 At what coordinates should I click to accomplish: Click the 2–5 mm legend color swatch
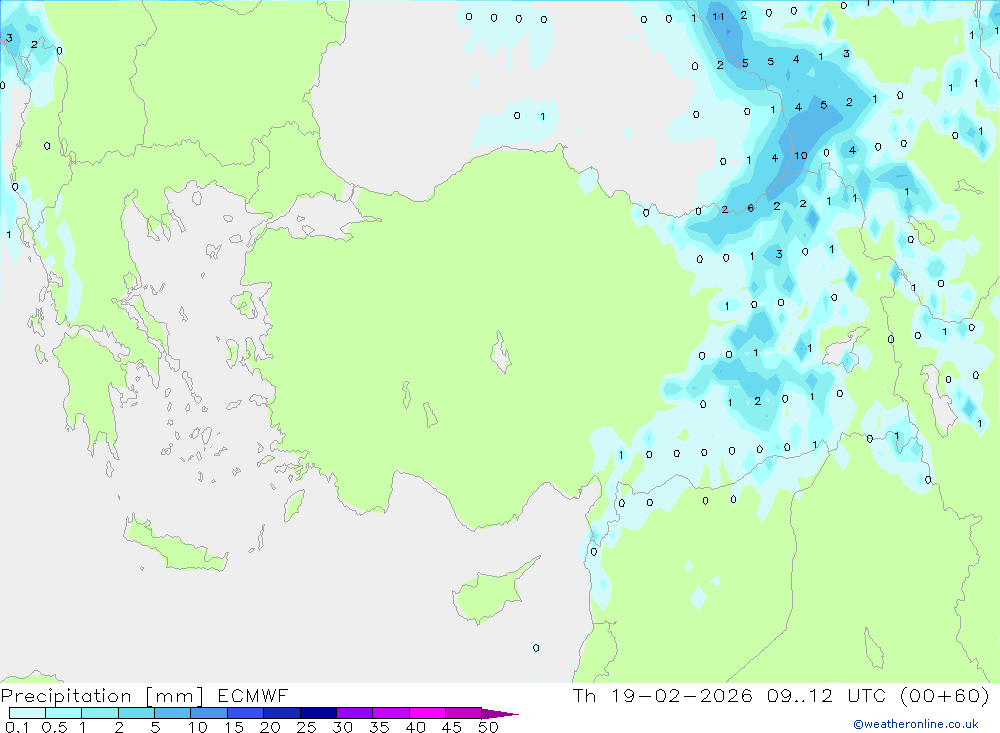click(136, 713)
